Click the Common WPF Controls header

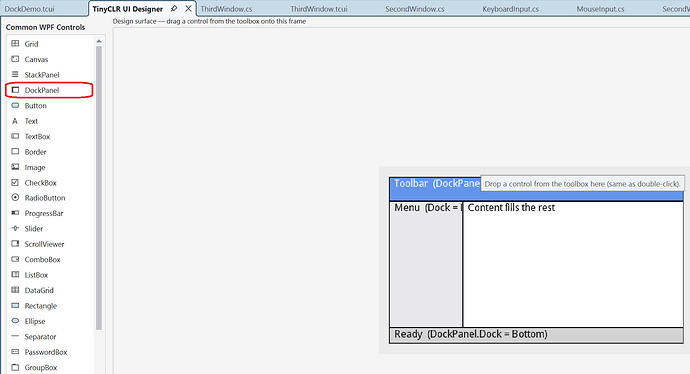[45, 27]
